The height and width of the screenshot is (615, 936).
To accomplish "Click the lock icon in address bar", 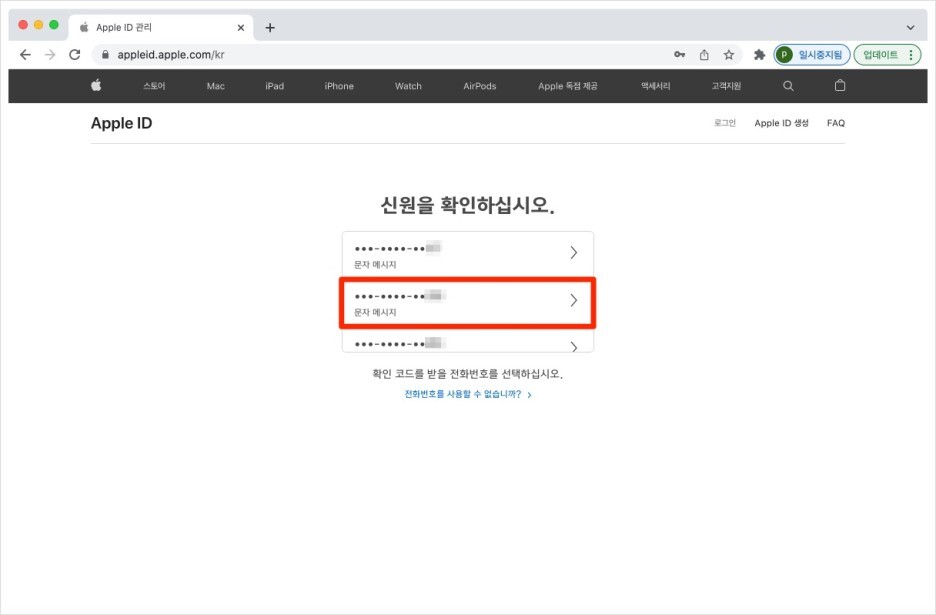I will point(105,55).
